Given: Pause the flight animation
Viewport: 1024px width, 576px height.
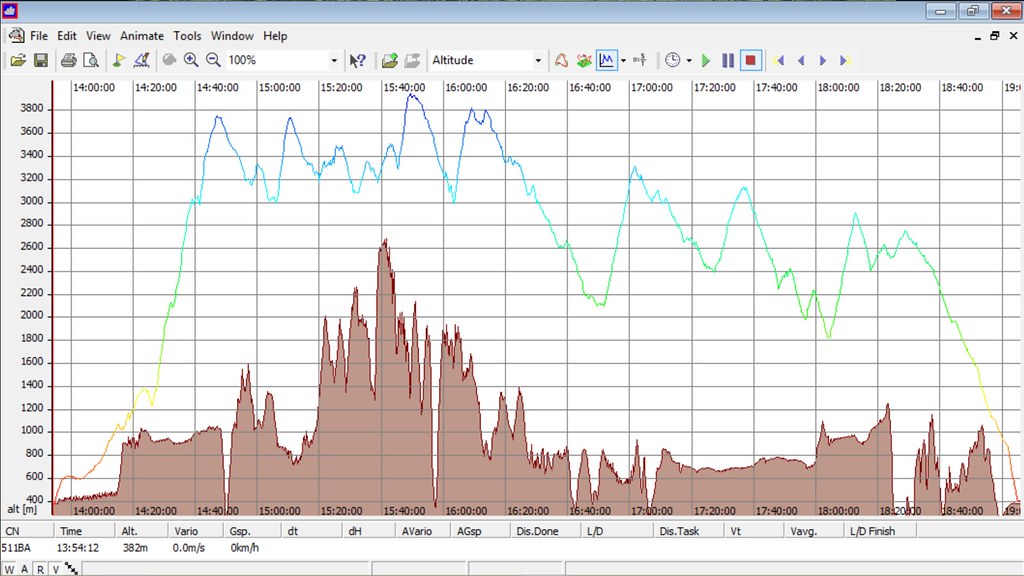Looking at the screenshot, I should pyautogui.click(x=728, y=61).
